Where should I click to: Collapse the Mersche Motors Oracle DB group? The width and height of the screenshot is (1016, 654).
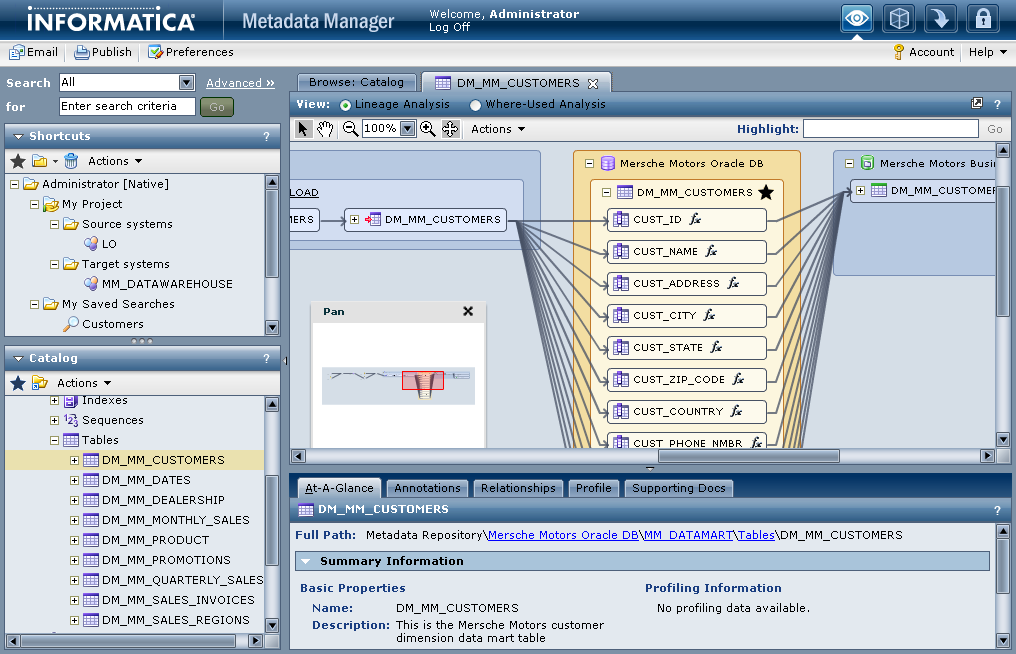click(590, 163)
